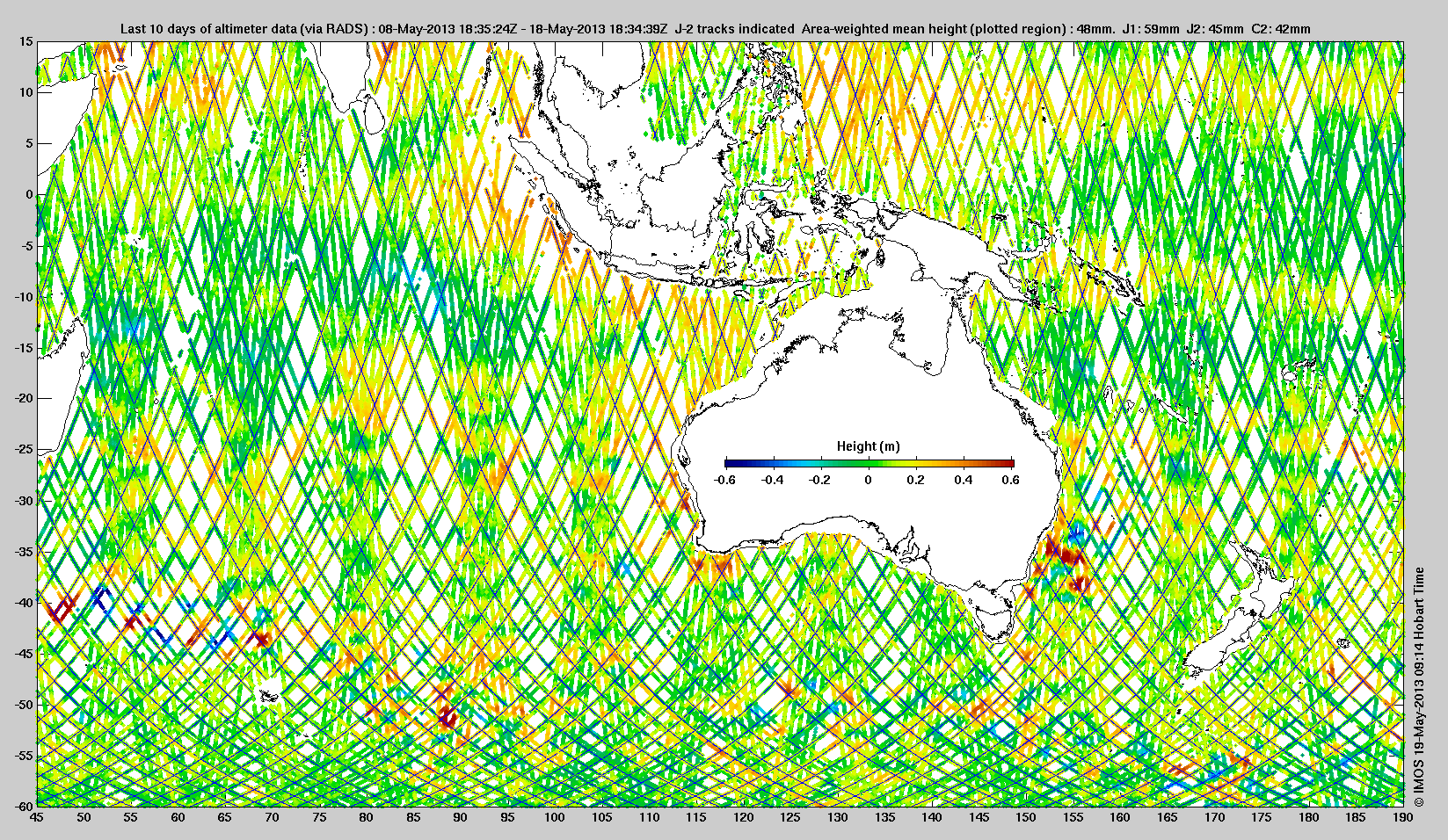Click the 'C2: 42mm' value
The image size is (1448, 840).
pos(1281,29)
